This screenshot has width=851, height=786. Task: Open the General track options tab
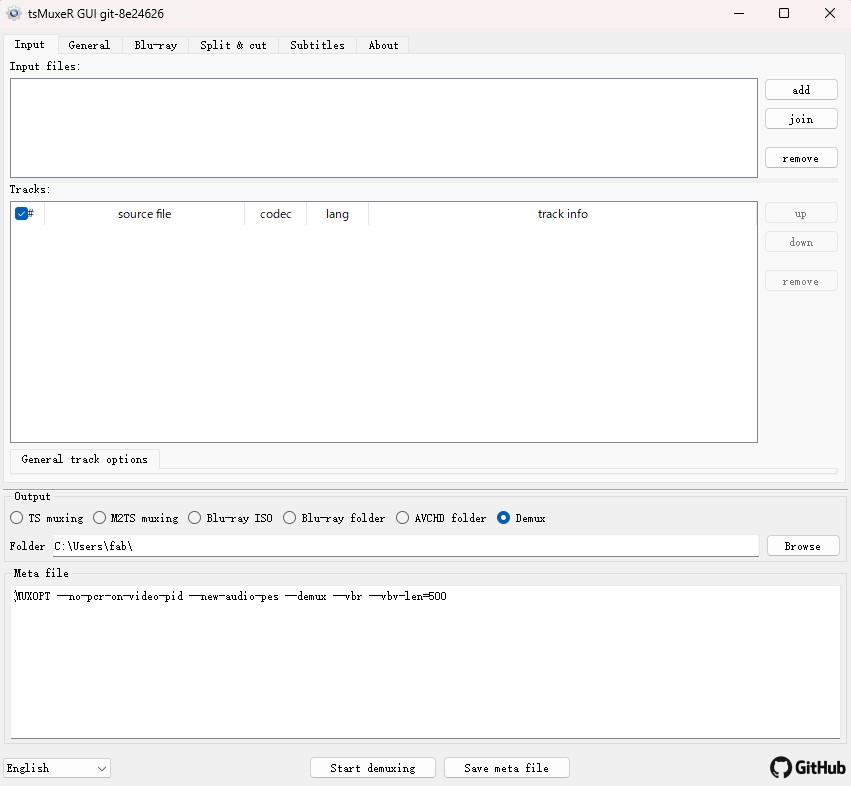tap(84, 459)
